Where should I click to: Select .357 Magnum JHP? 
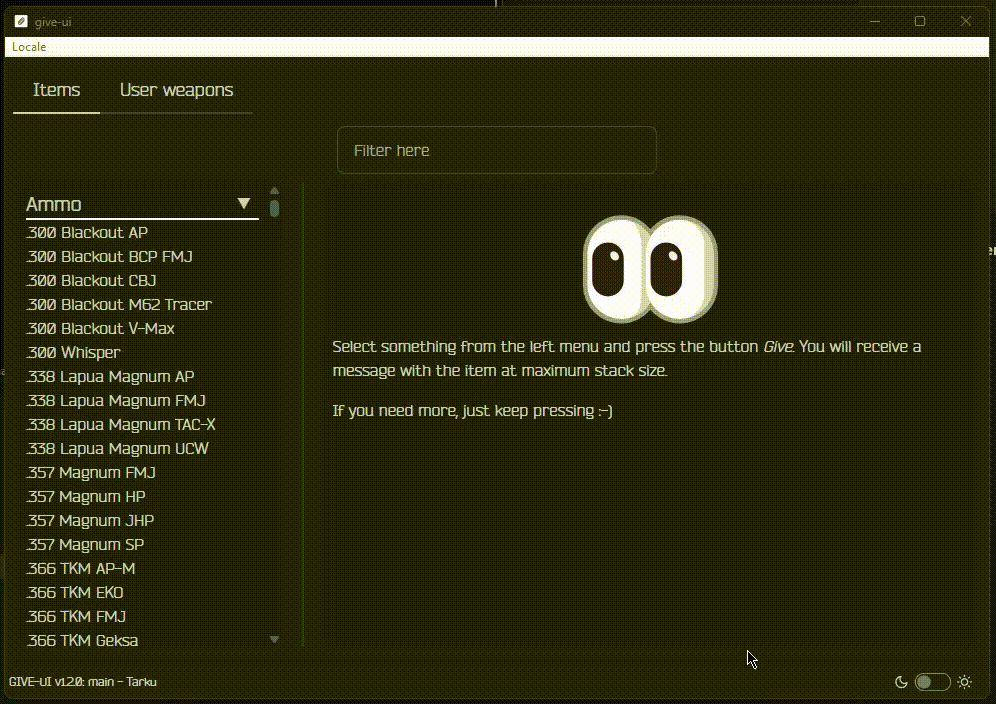pos(90,521)
